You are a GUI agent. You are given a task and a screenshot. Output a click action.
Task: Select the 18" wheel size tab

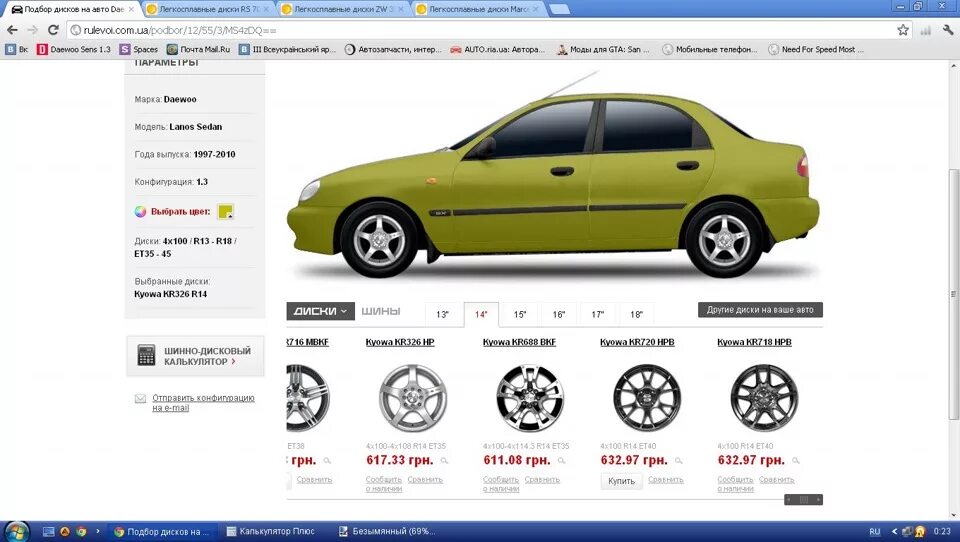pos(636,314)
